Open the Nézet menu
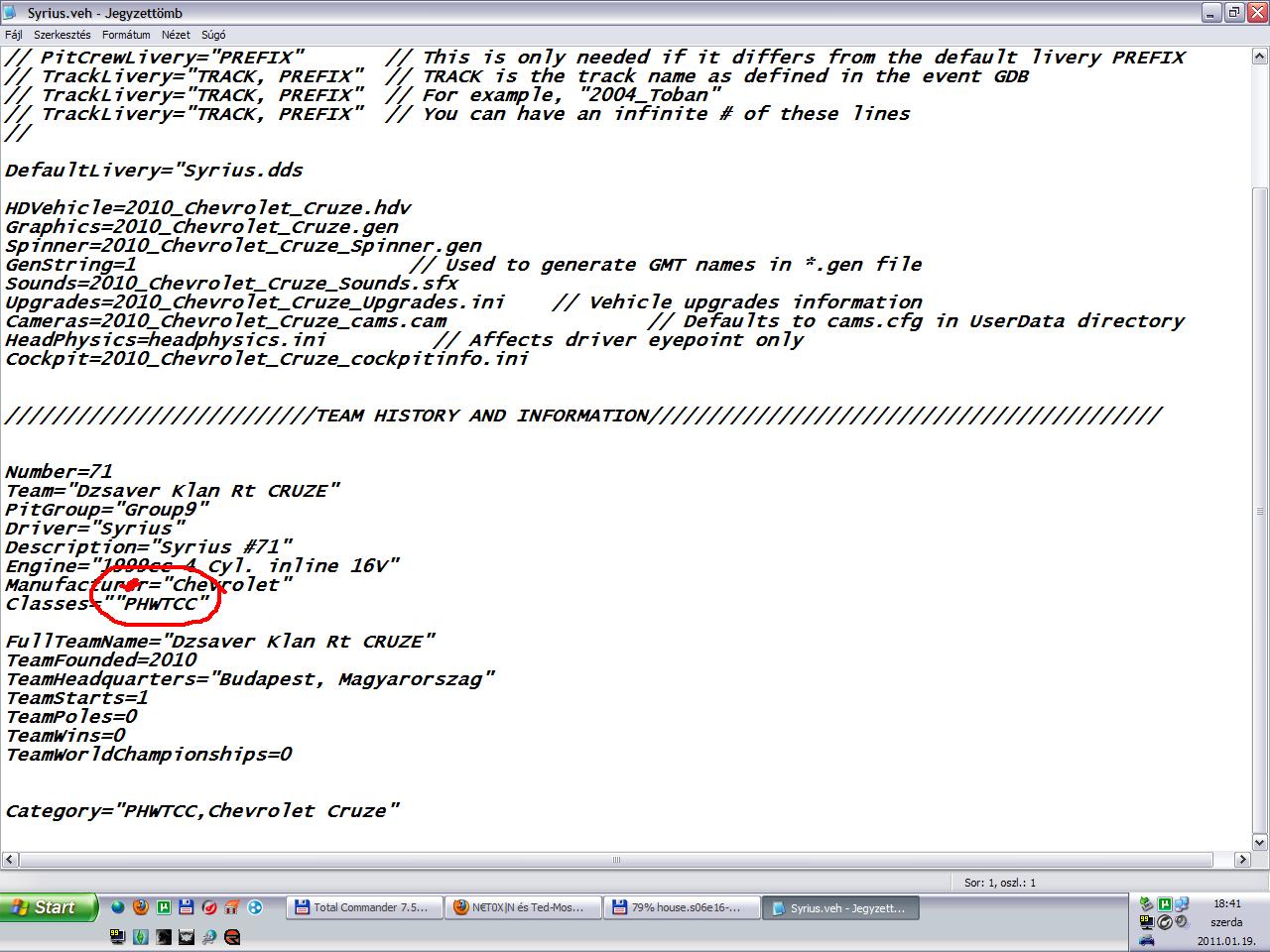 pyautogui.click(x=176, y=35)
